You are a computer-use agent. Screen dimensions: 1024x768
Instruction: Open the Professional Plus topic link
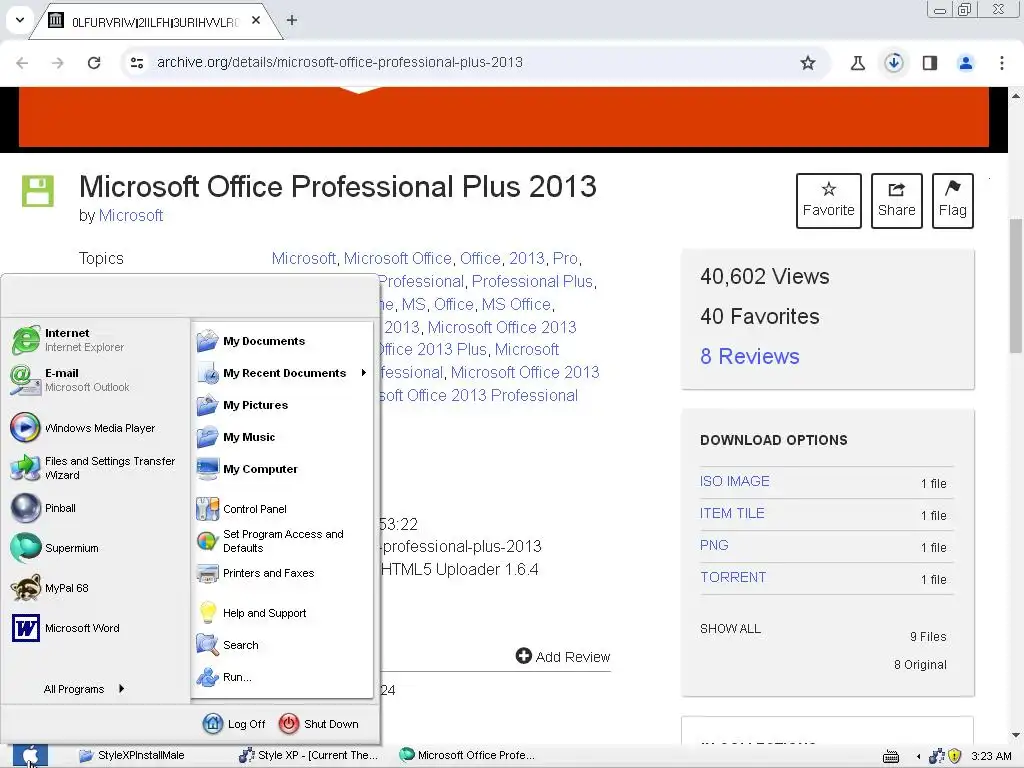point(532,281)
